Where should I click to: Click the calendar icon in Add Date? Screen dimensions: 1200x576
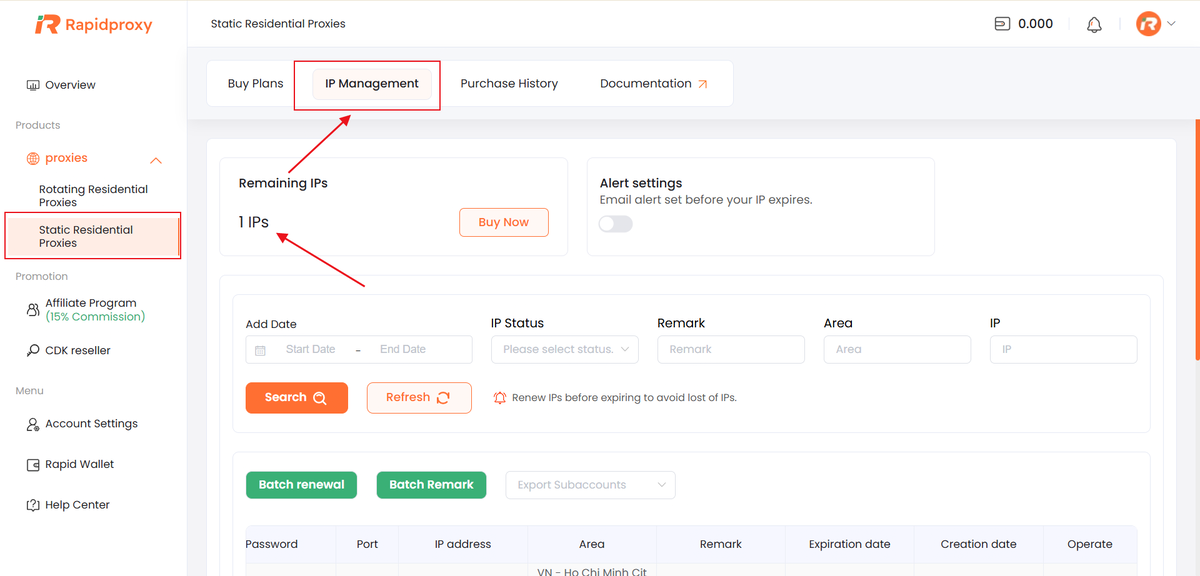tap(260, 350)
